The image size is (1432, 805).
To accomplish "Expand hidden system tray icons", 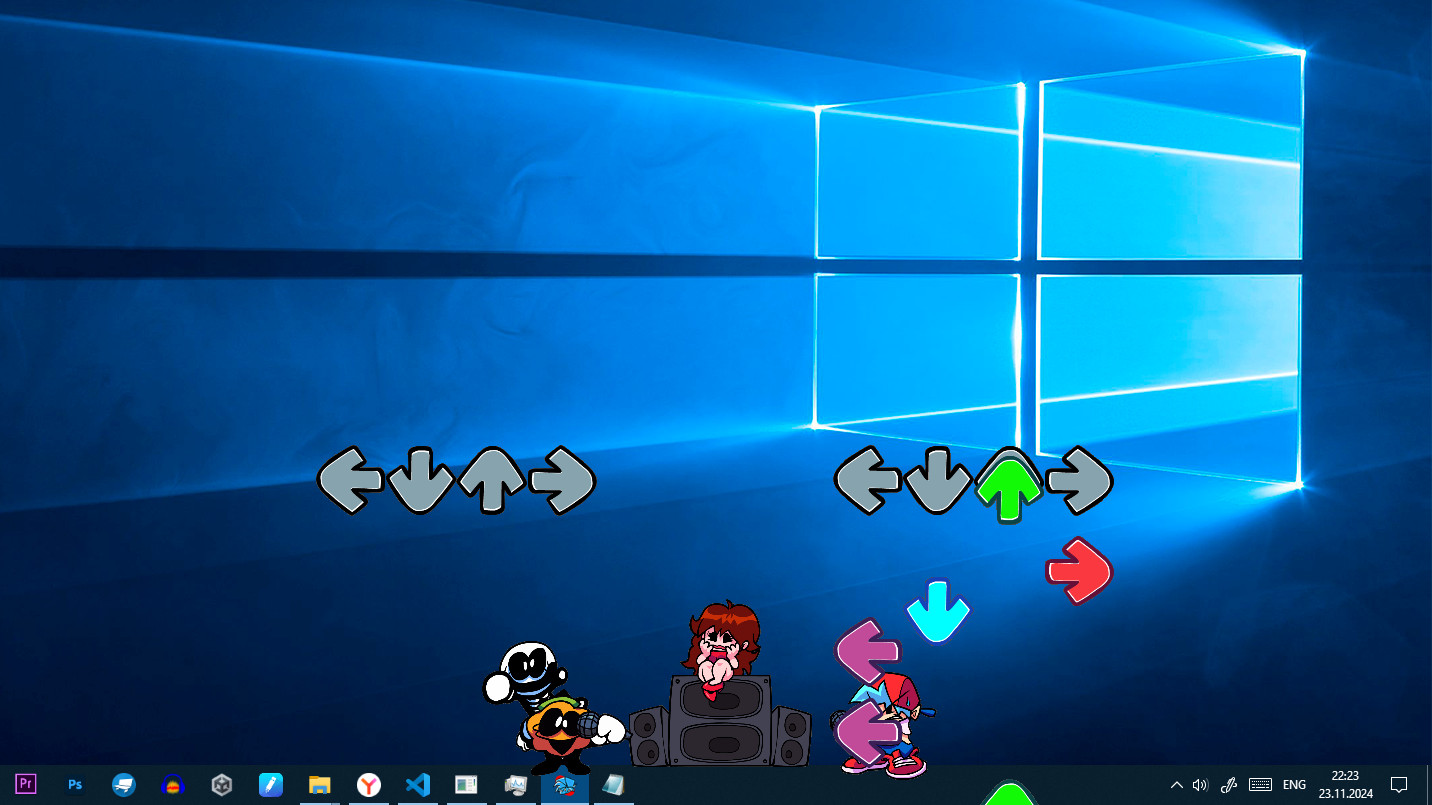I will pyautogui.click(x=1177, y=784).
